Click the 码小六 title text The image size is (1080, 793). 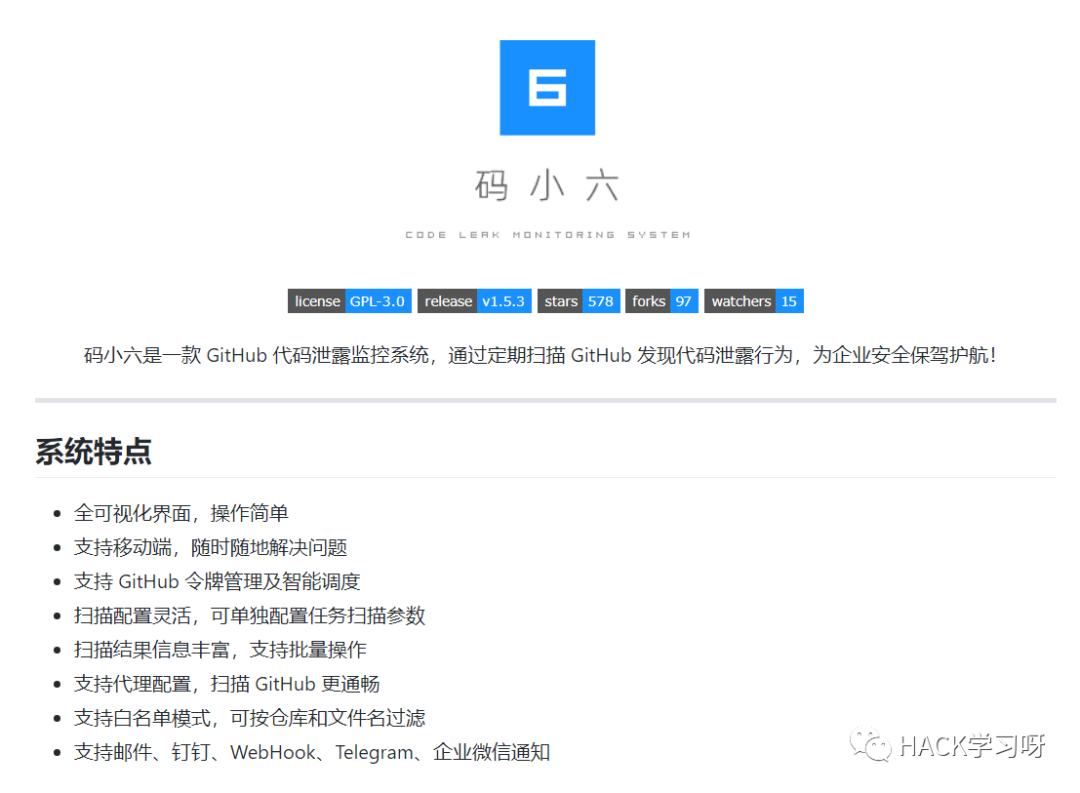coord(547,185)
